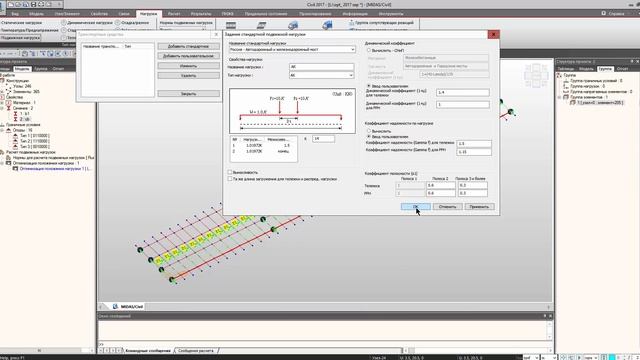This screenshot has height=360, width=640.
Task: Click РРН Полоса 3 и более field
Action: 472,193
